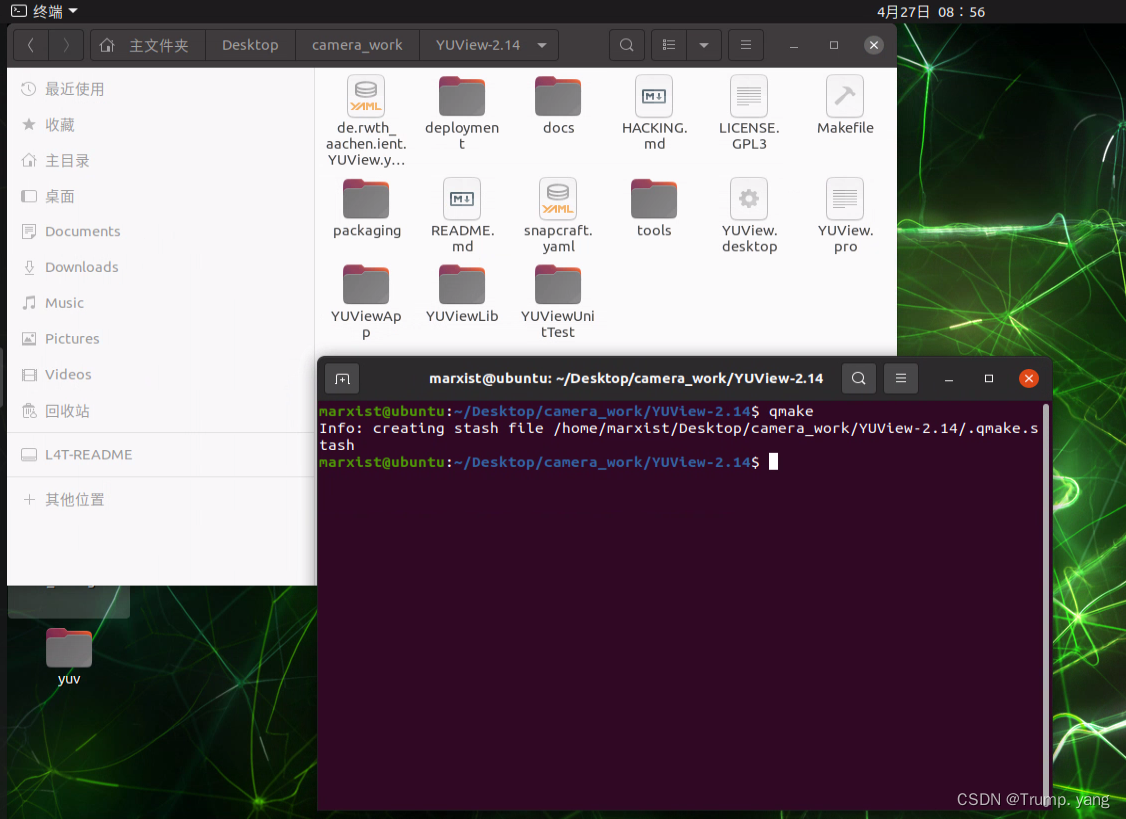The image size is (1126, 819).
Task: Open Downloads in the sidebar
Action: click(x=161, y=267)
